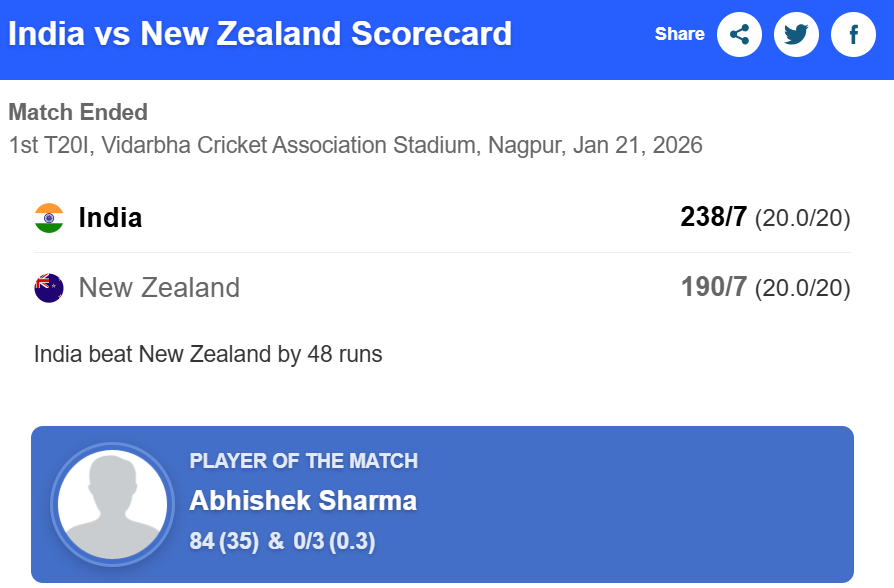Click the New Zealand flag icon
This screenshot has width=894, height=588.
coord(49,288)
